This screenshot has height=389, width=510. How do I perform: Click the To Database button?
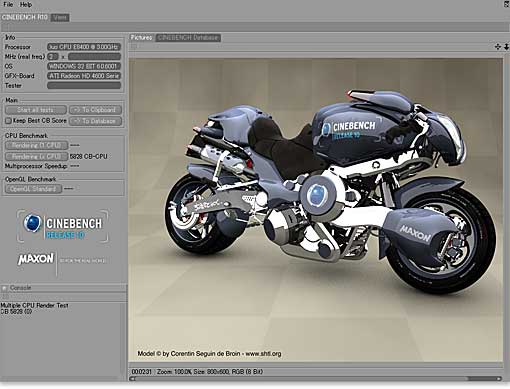[x=95, y=121]
